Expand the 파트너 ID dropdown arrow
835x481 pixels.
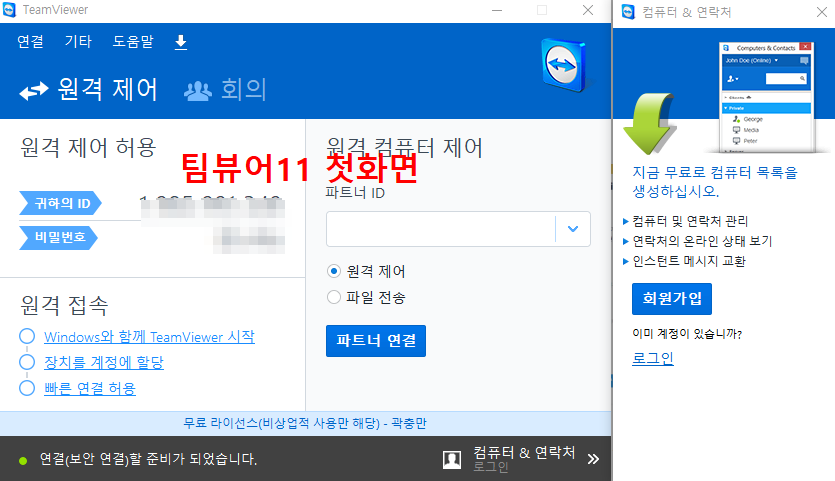click(573, 229)
